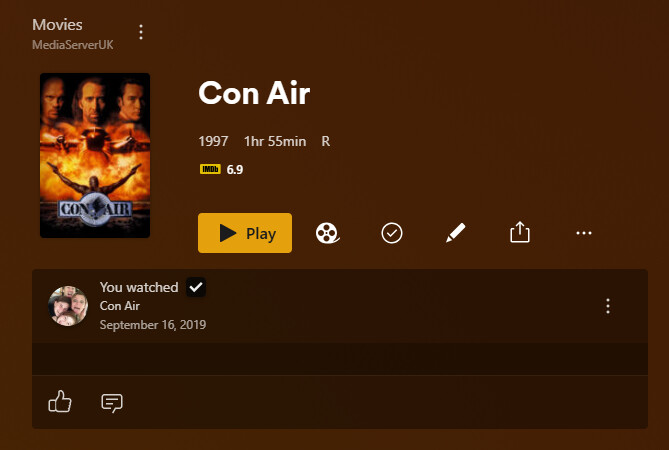
Task: Click the user avatar in the activity
Action: pos(68,306)
